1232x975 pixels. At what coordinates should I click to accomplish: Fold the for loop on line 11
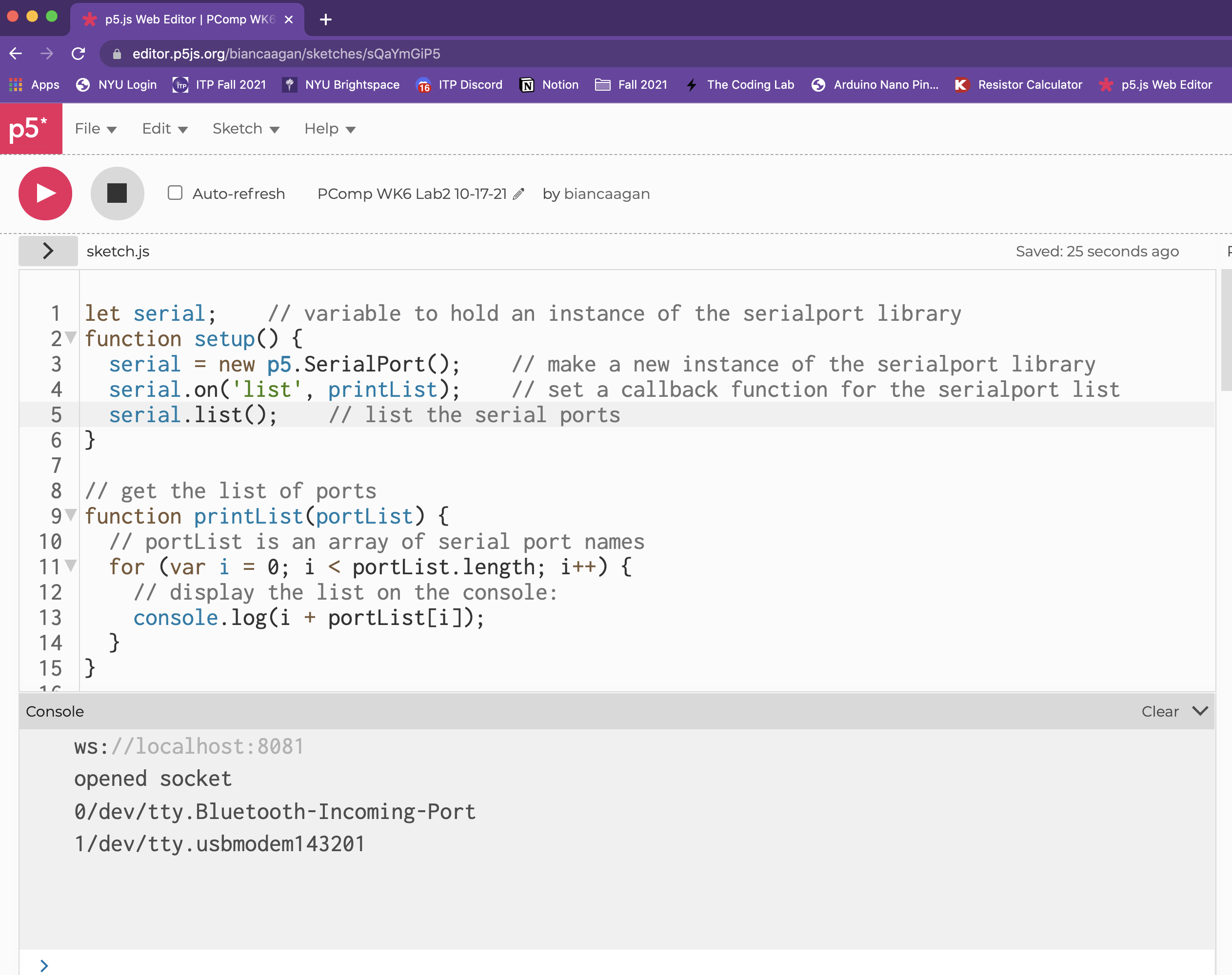[71, 565]
